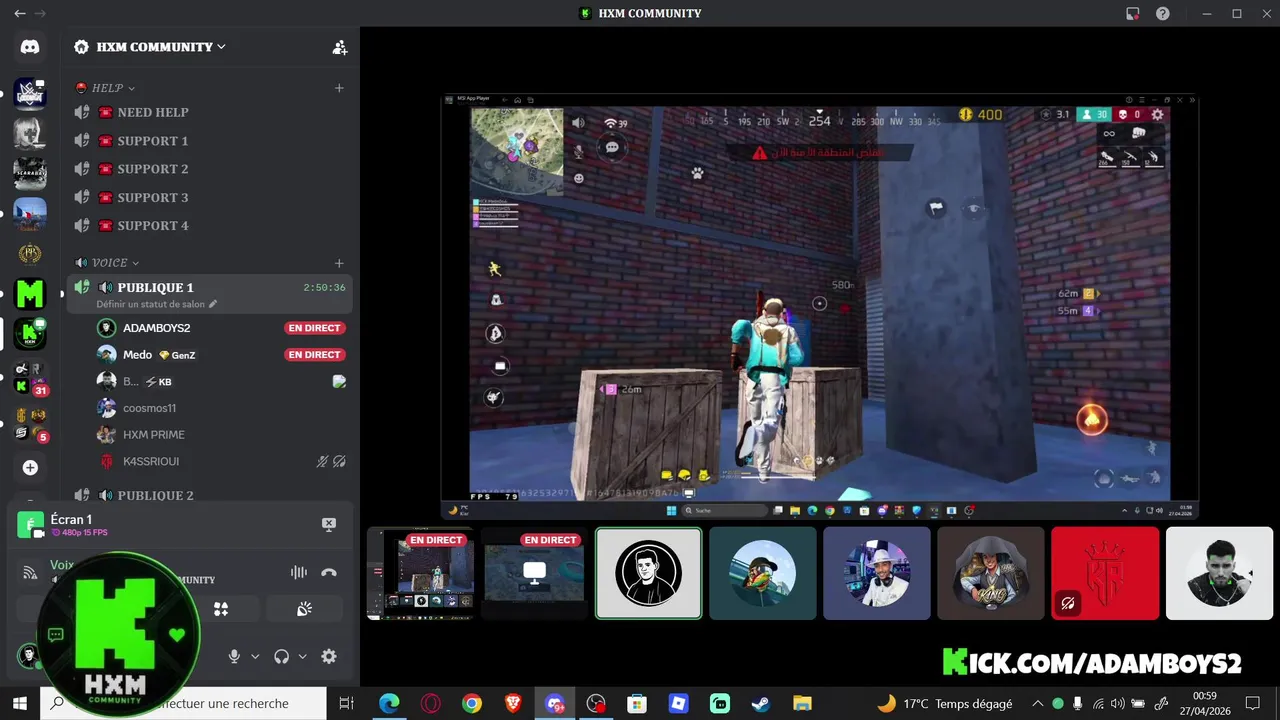Click the add a server plus icon
The image size is (1280, 720).
point(30,468)
